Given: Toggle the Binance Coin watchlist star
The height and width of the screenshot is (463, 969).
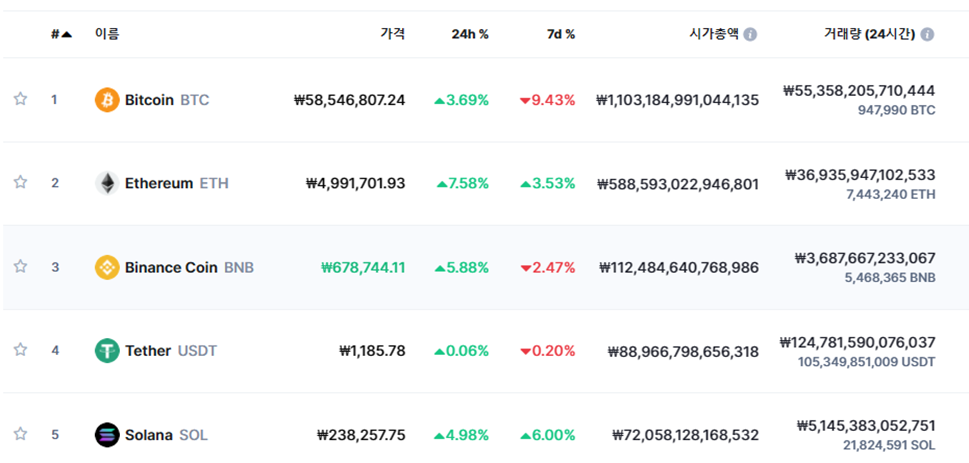Looking at the screenshot, I should click(20, 266).
